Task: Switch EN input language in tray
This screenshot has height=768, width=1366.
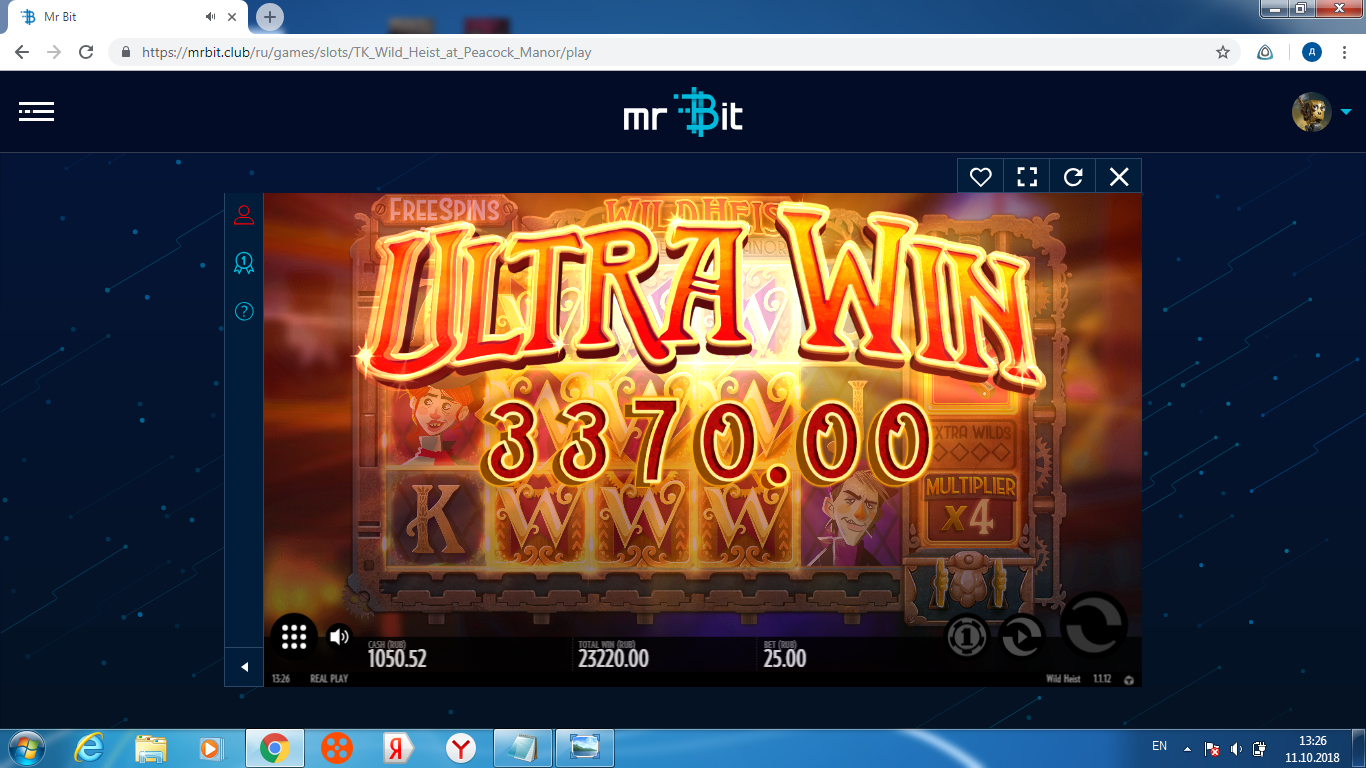Action: 1160,747
